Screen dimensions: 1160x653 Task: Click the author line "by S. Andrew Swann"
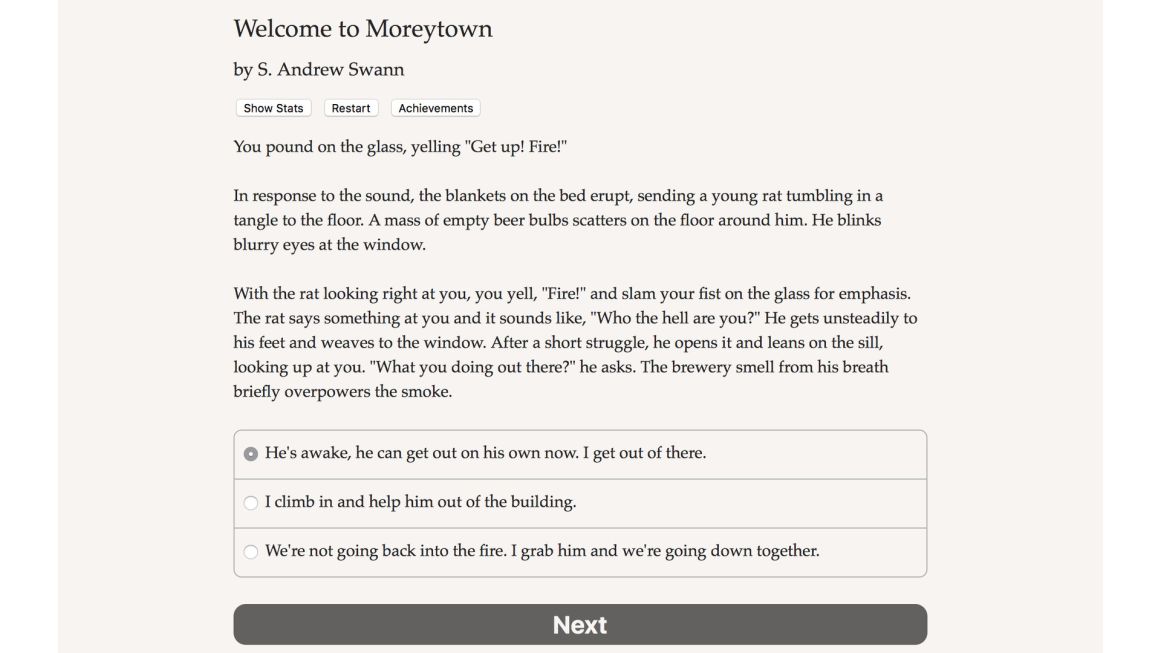coord(319,70)
